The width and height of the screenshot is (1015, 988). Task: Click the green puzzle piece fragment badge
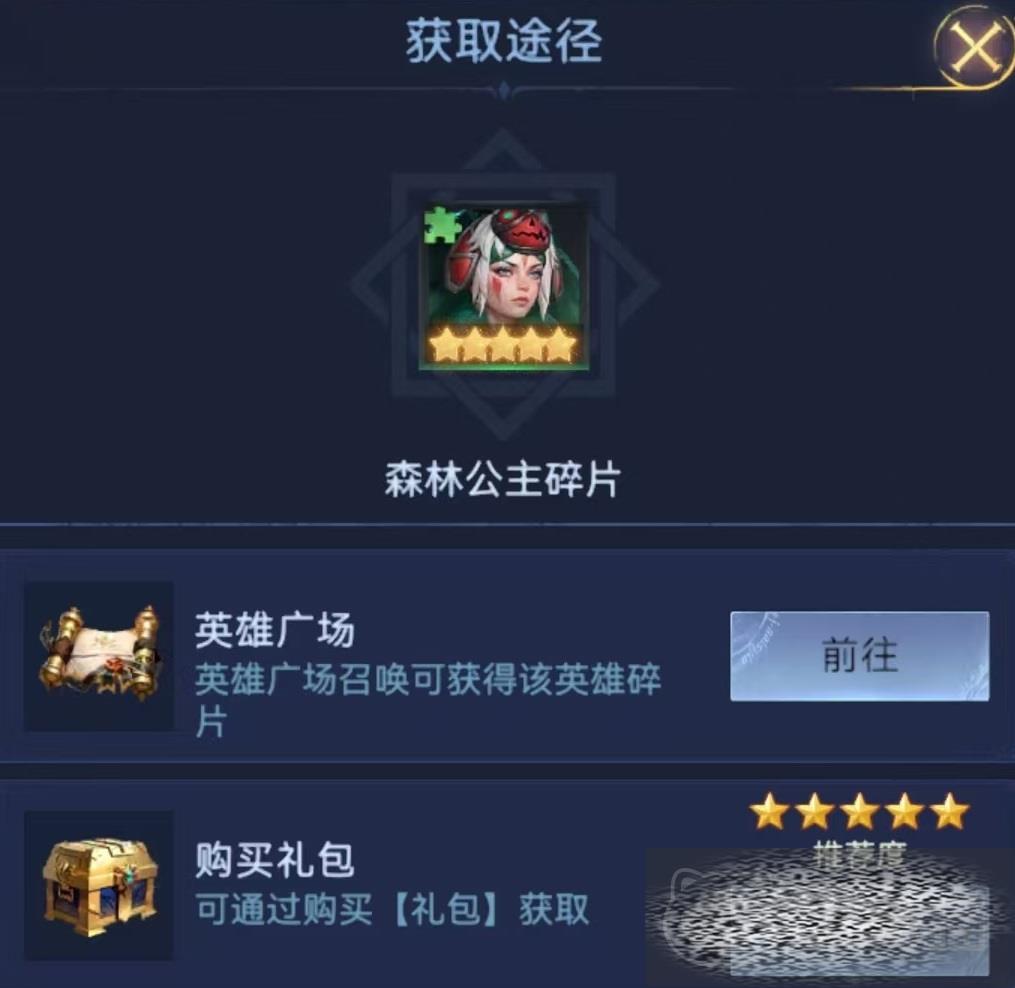tap(441, 226)
